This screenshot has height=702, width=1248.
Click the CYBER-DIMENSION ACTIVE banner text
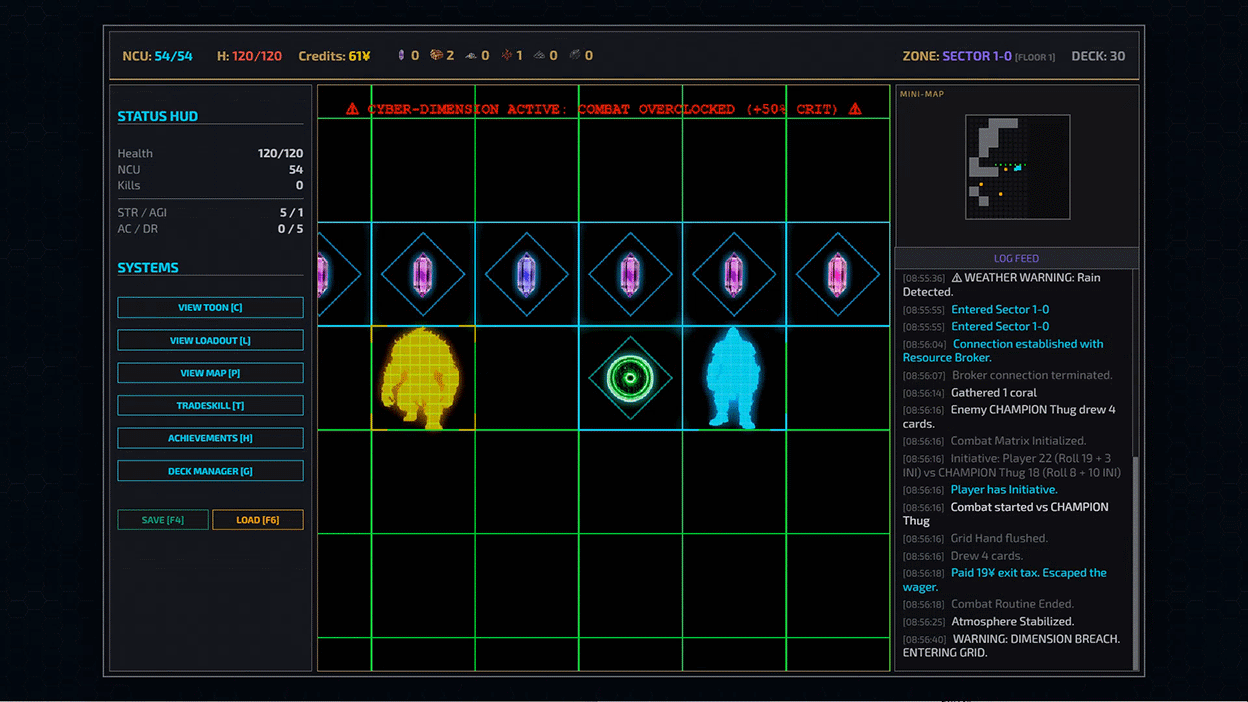point(603,109)
